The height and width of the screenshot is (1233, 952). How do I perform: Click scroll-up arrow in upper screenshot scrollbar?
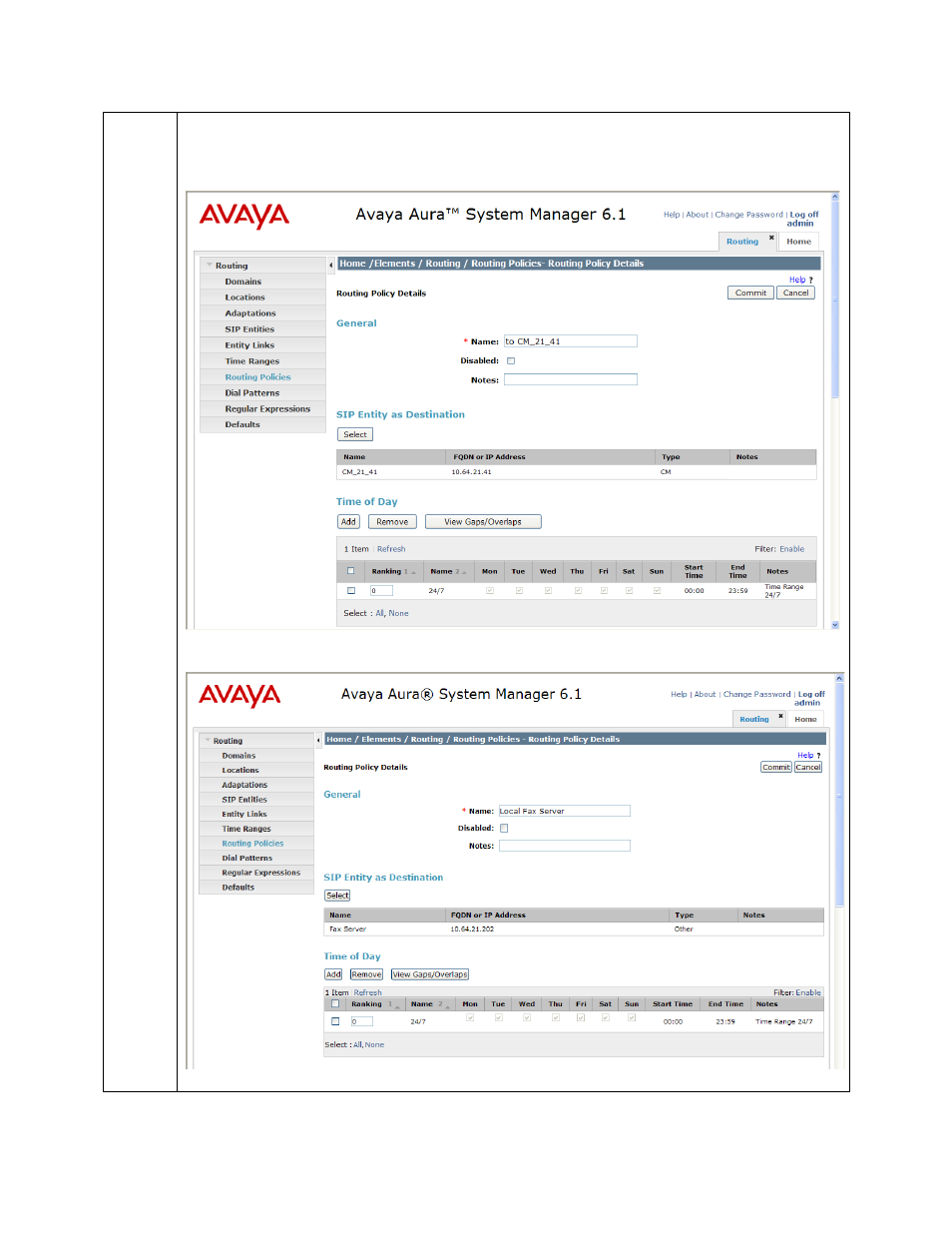point(835,197)
